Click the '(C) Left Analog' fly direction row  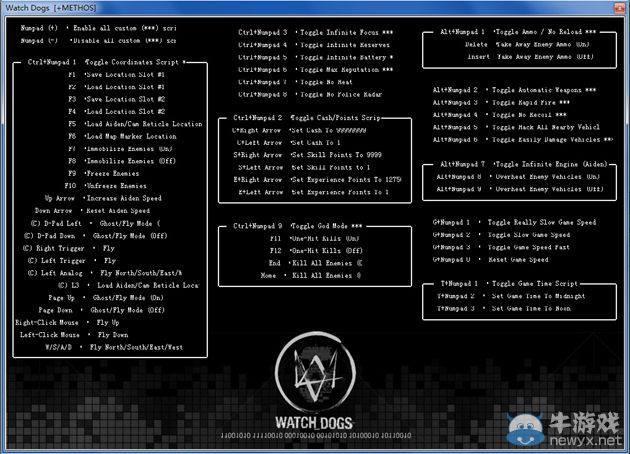coord(104,273)
